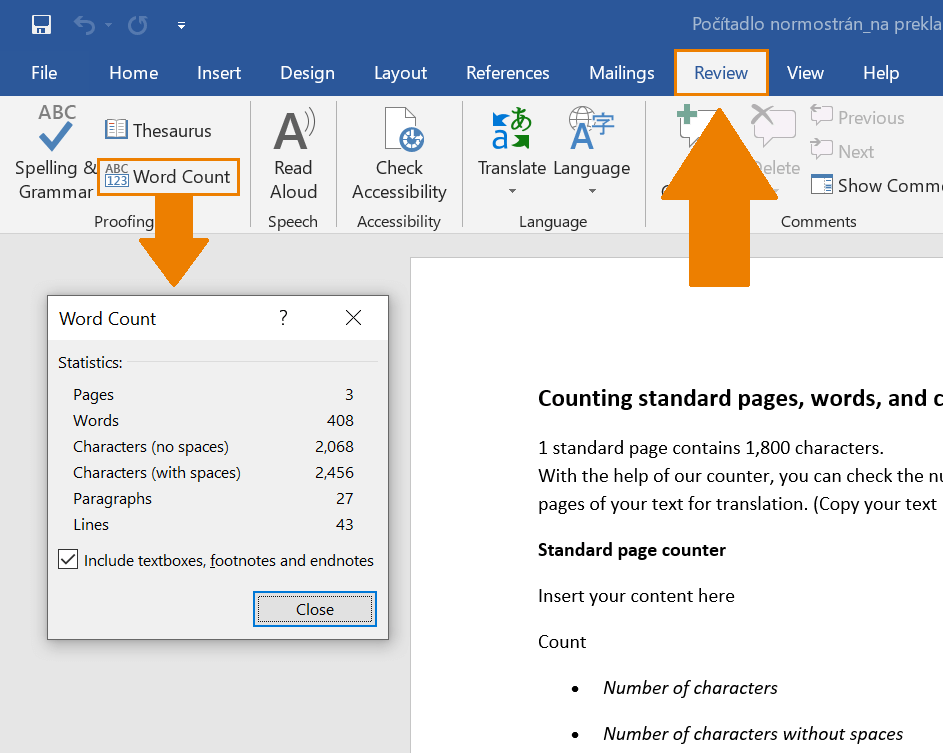The image size is (943, 753).
Task: Run Check Accessibility
Action: 399,155
